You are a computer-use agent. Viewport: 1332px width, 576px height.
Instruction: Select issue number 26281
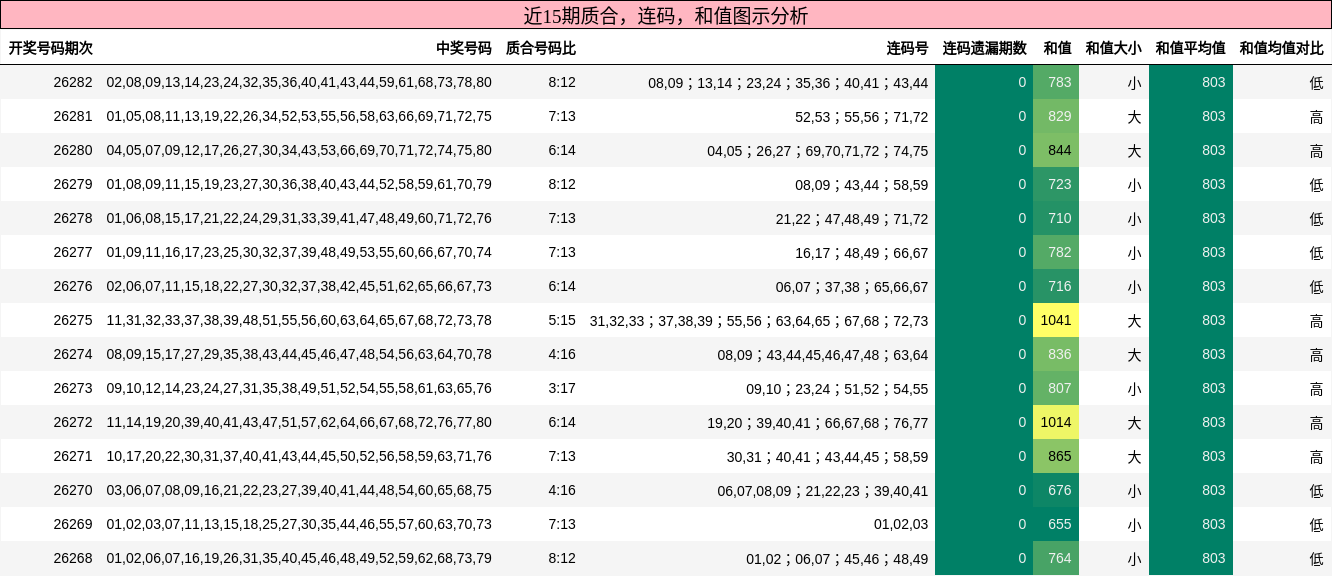[x=73, y=116]
